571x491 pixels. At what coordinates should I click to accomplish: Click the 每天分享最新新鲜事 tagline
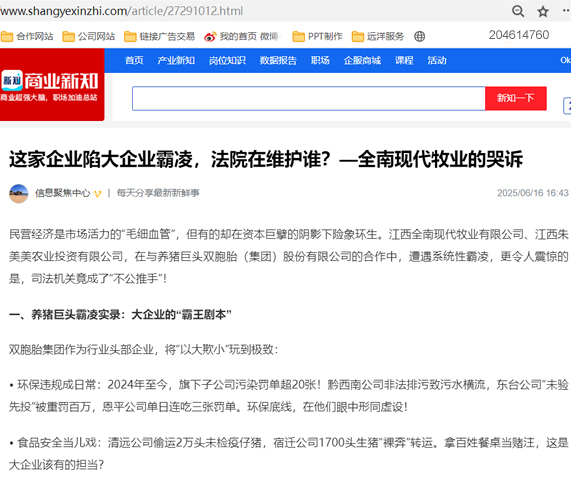(158, 193)
